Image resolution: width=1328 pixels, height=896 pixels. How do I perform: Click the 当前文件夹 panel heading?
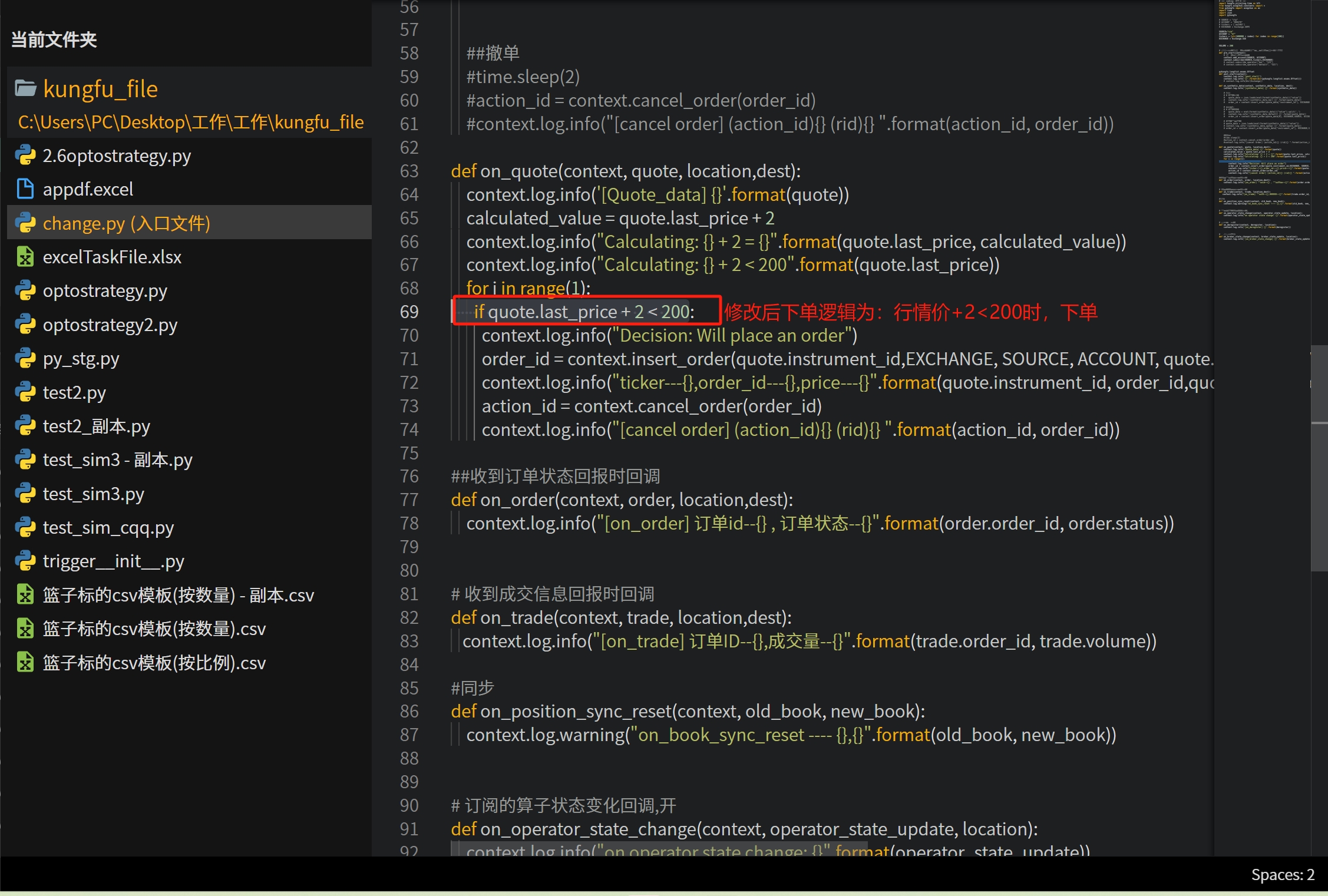54,39
